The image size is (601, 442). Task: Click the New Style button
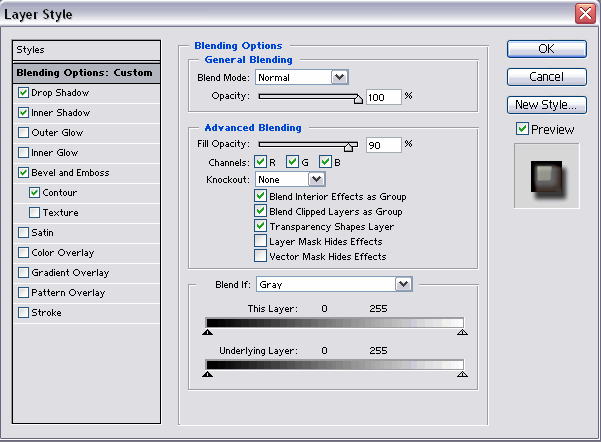(547, 105)
